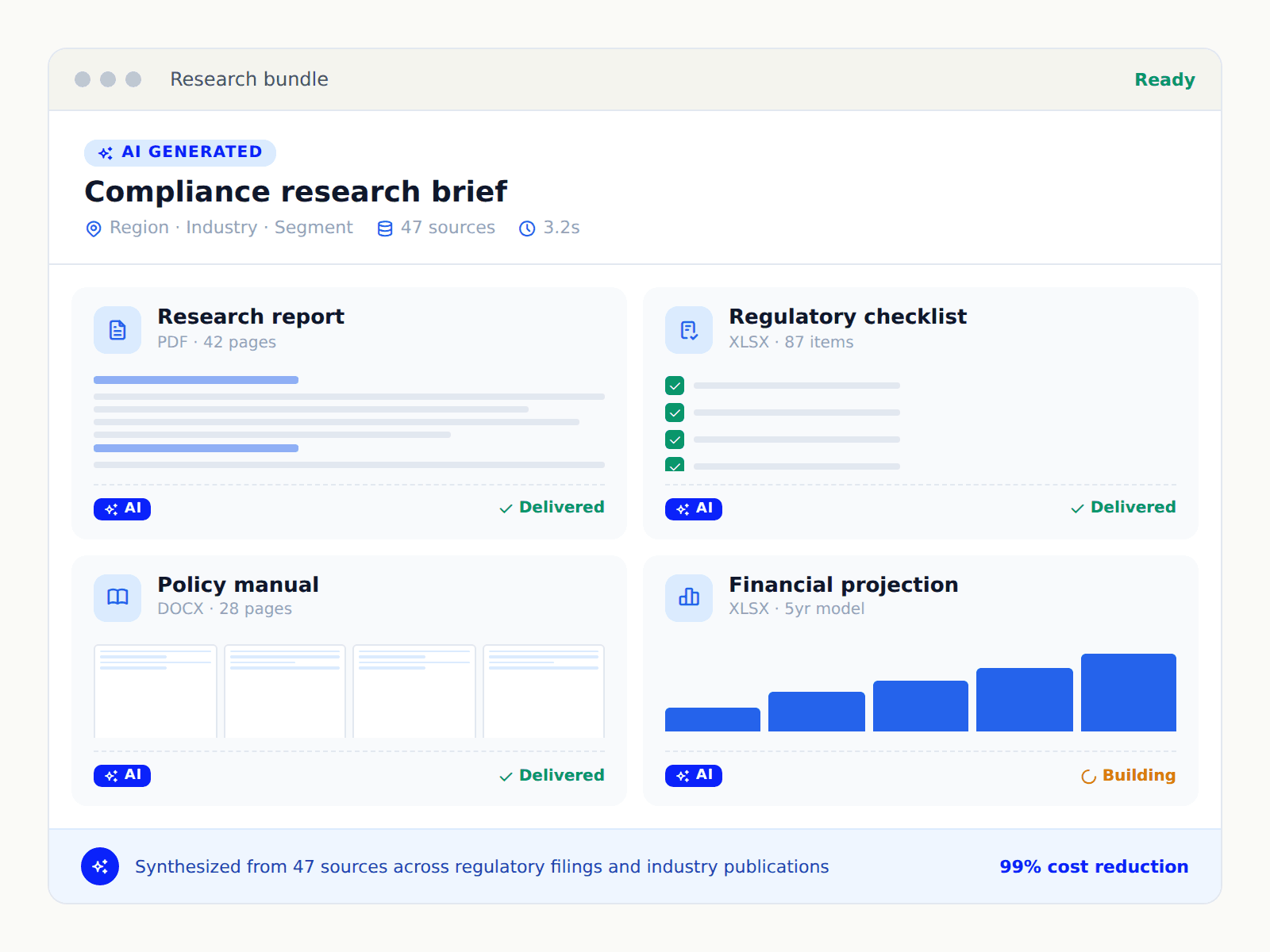Click the Regulatory checklist title
This screenshot has height=952, width=1270.
(848, 317)
